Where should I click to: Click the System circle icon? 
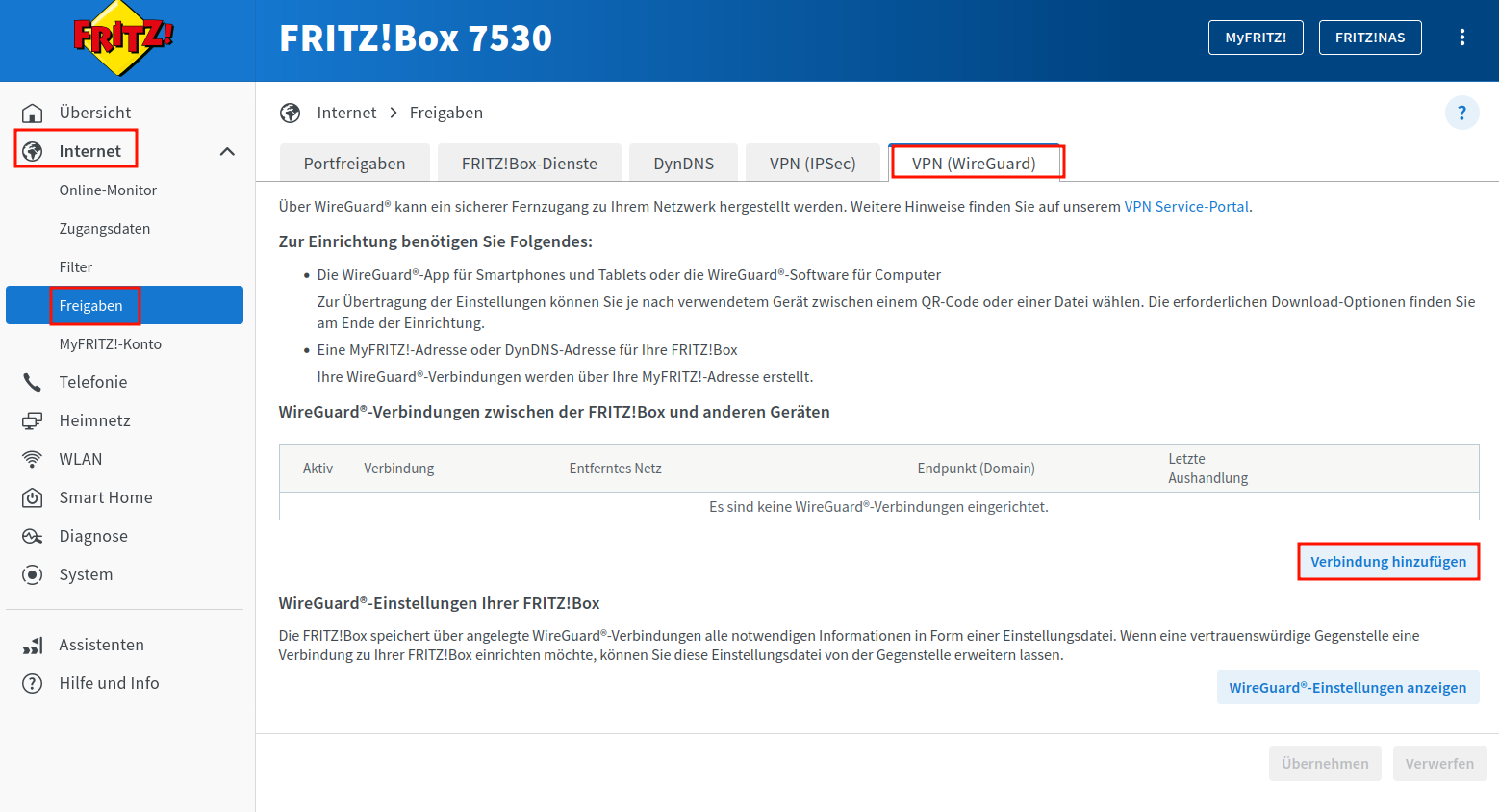point(33,574)
